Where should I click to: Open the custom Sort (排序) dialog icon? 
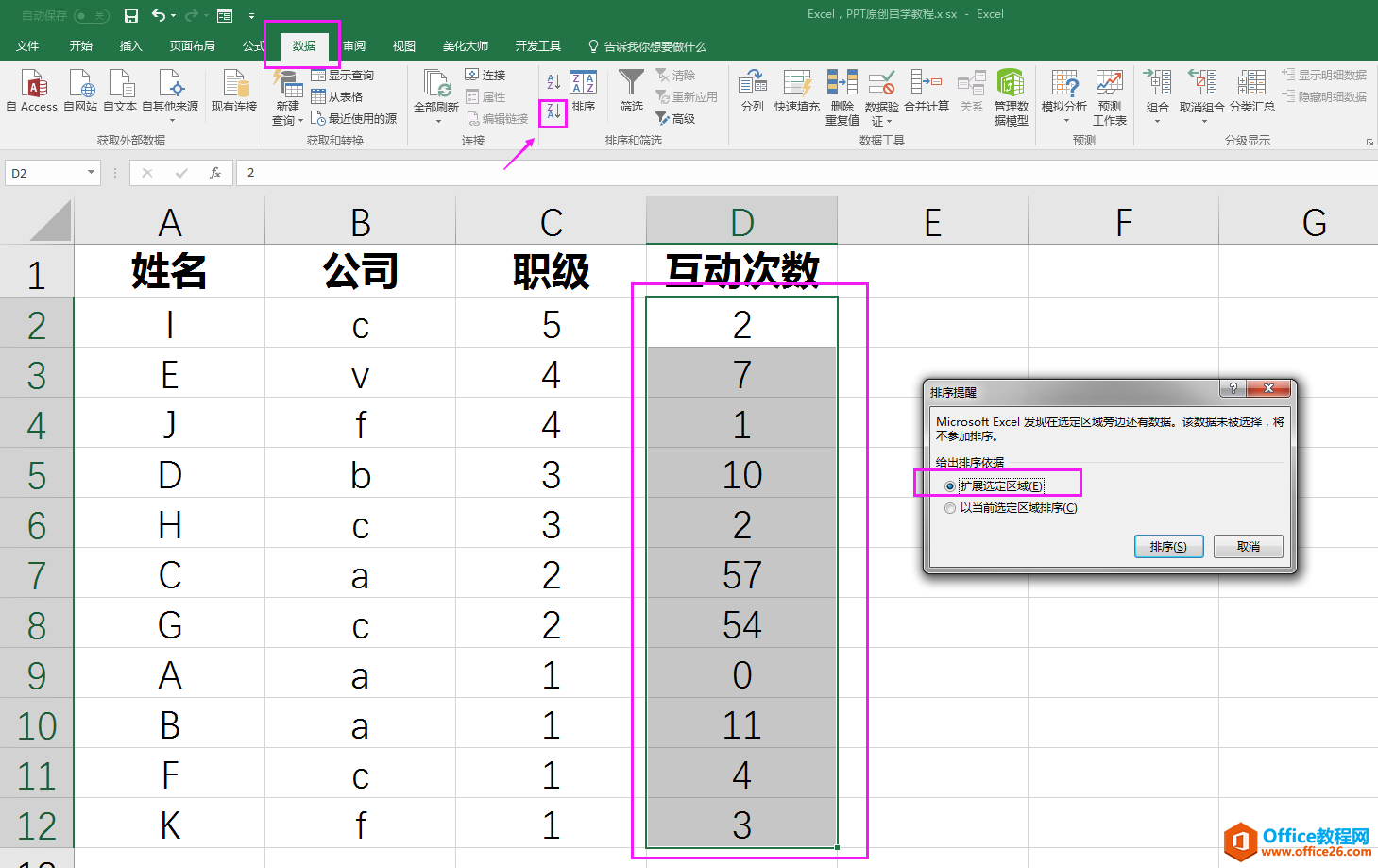point(584,93)
